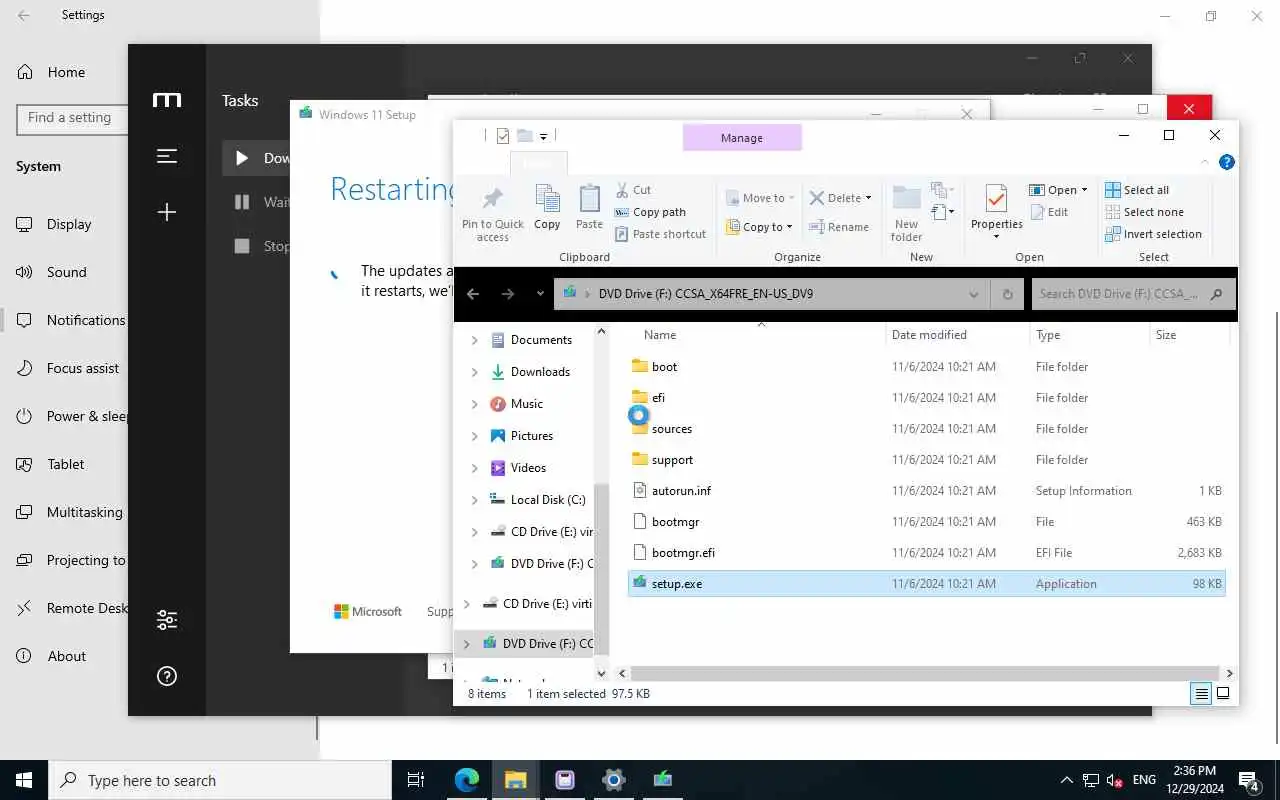Expand the Documents tree node
Viewport: 1280px width, 800px height.
coord(474,340)
